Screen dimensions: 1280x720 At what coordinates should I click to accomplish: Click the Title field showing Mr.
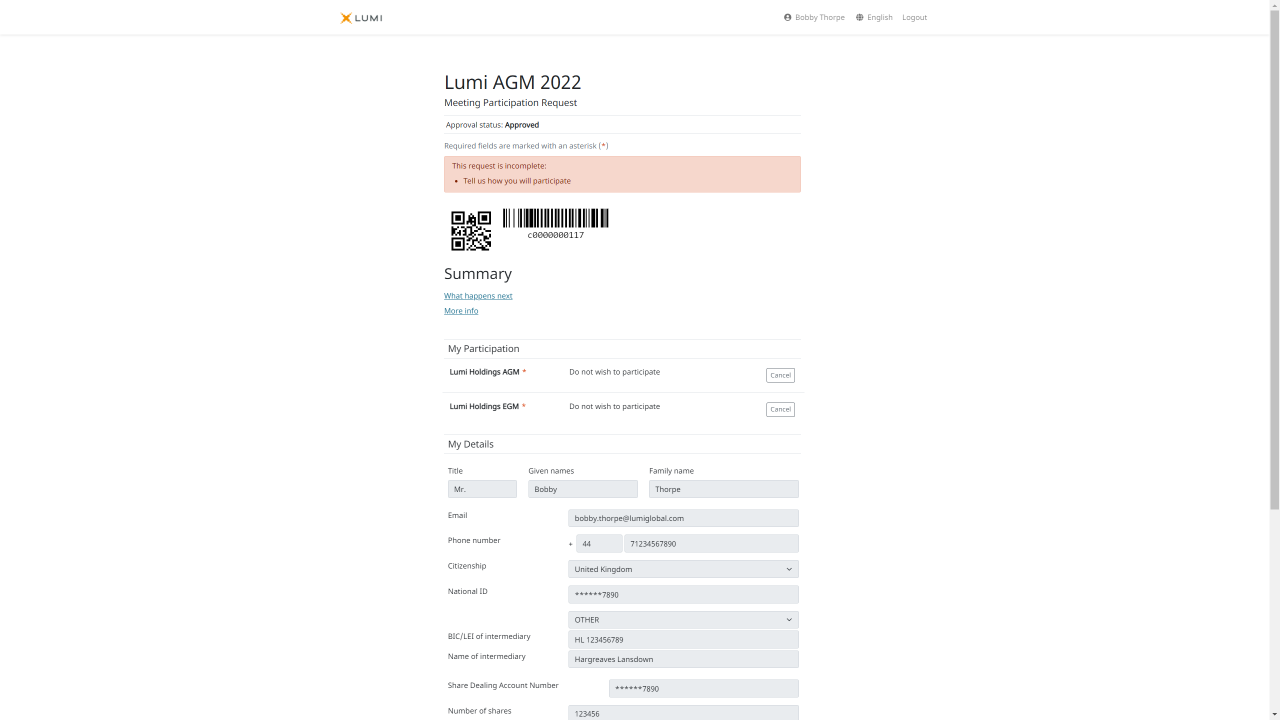(x=482, y=489)
